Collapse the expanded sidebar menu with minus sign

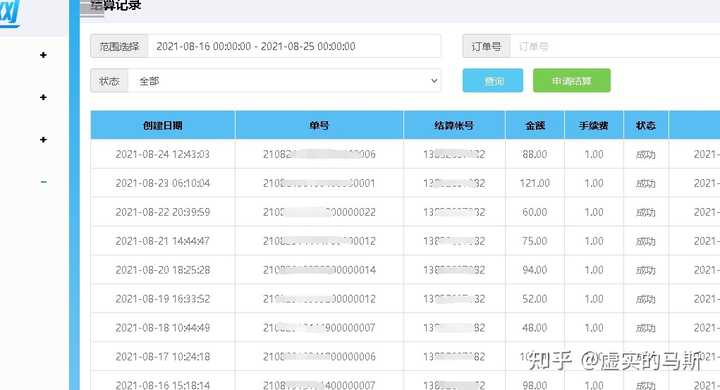pos(44,182)
